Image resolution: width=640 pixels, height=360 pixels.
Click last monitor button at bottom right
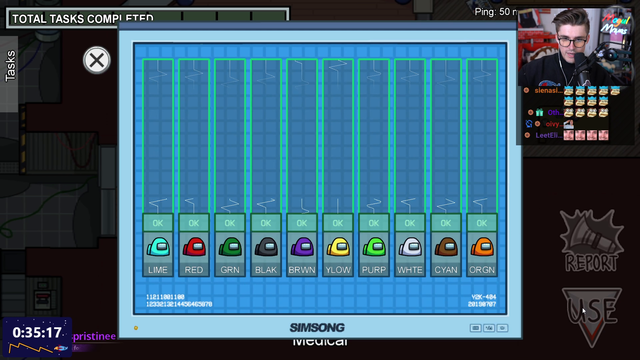point(502,328)
